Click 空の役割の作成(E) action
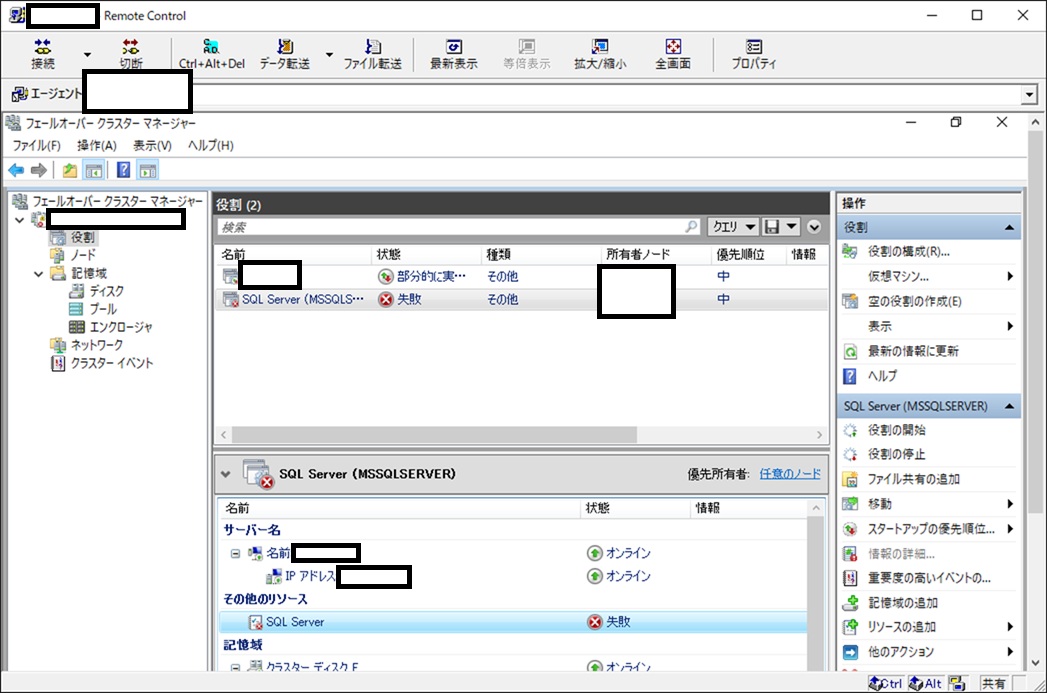 point(914,301)
